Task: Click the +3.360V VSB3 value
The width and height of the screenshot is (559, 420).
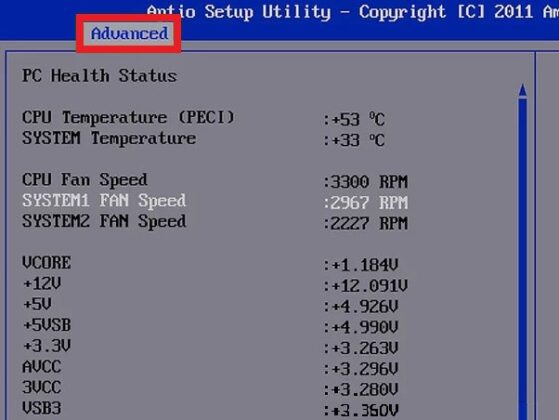Action: point(361,411)
